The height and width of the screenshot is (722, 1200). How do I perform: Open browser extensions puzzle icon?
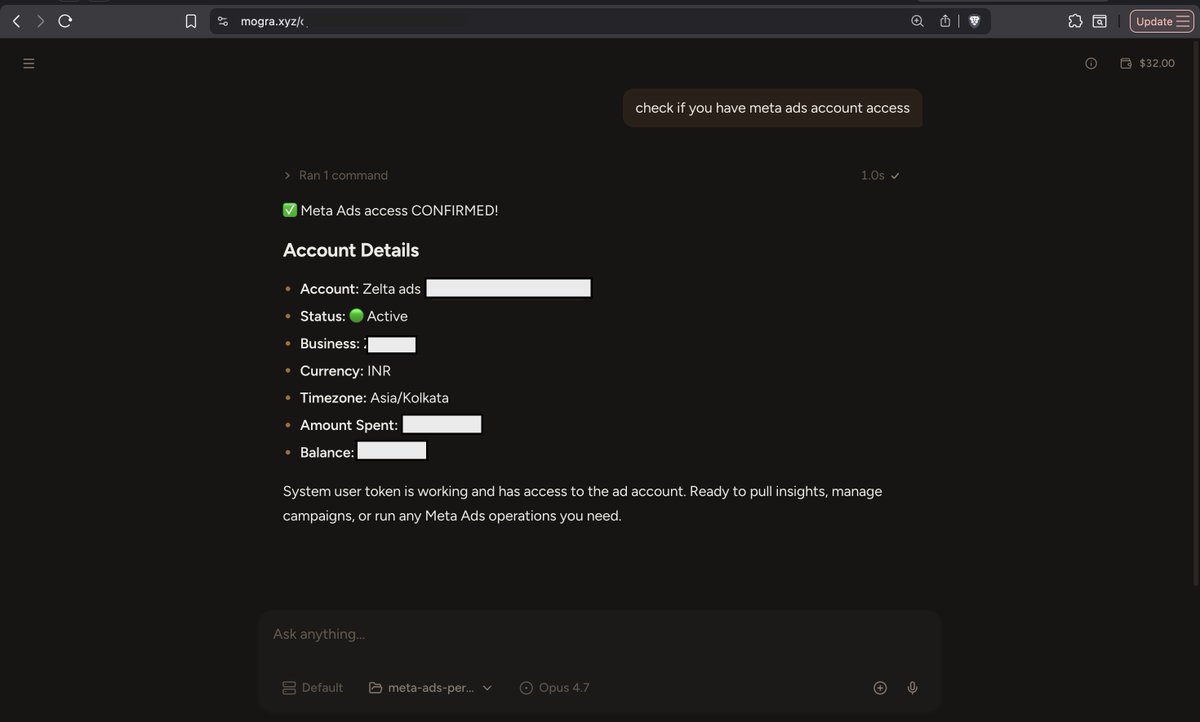[1075, 21]
